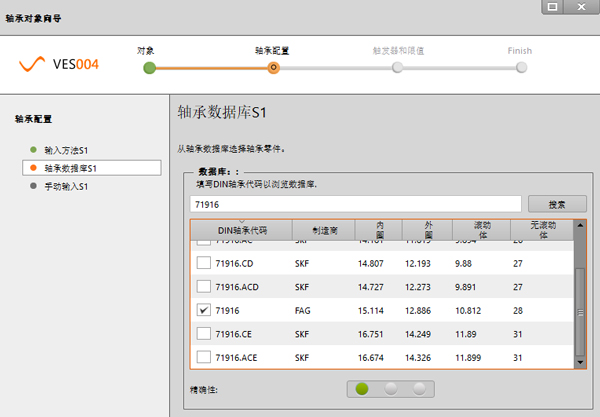The image size is (600, 417).
Task: Select the first green accuracy indicator dot
Action: [362, 388]
